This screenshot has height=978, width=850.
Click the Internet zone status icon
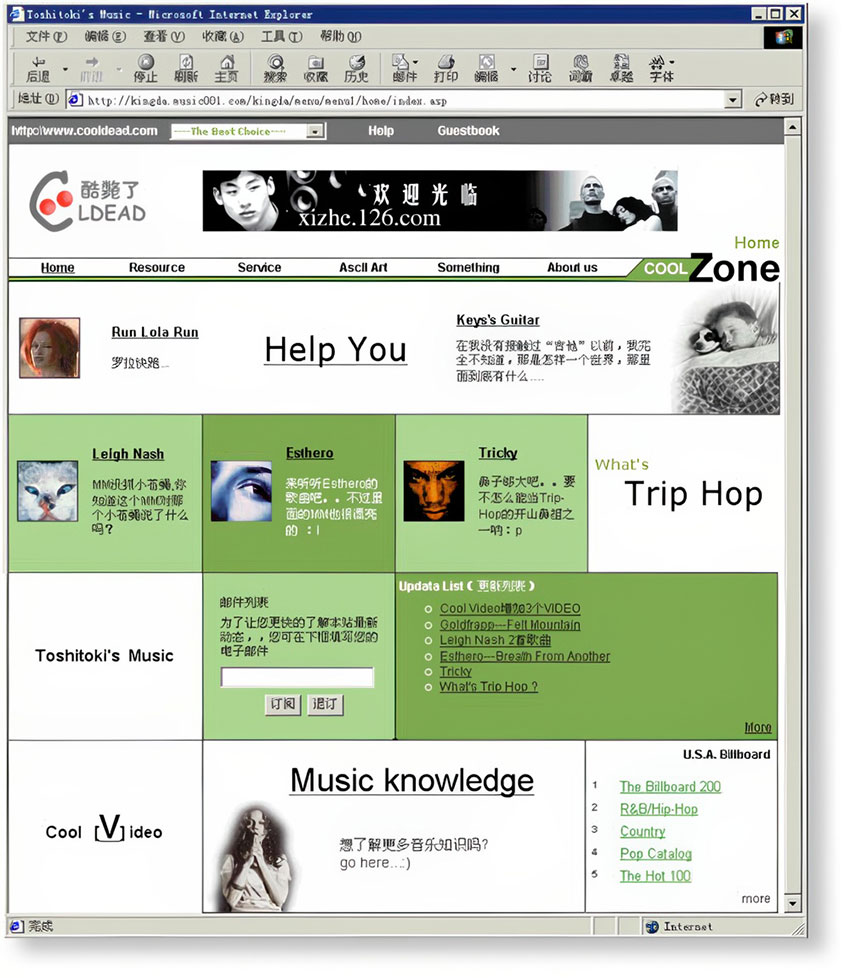(652, 927)
